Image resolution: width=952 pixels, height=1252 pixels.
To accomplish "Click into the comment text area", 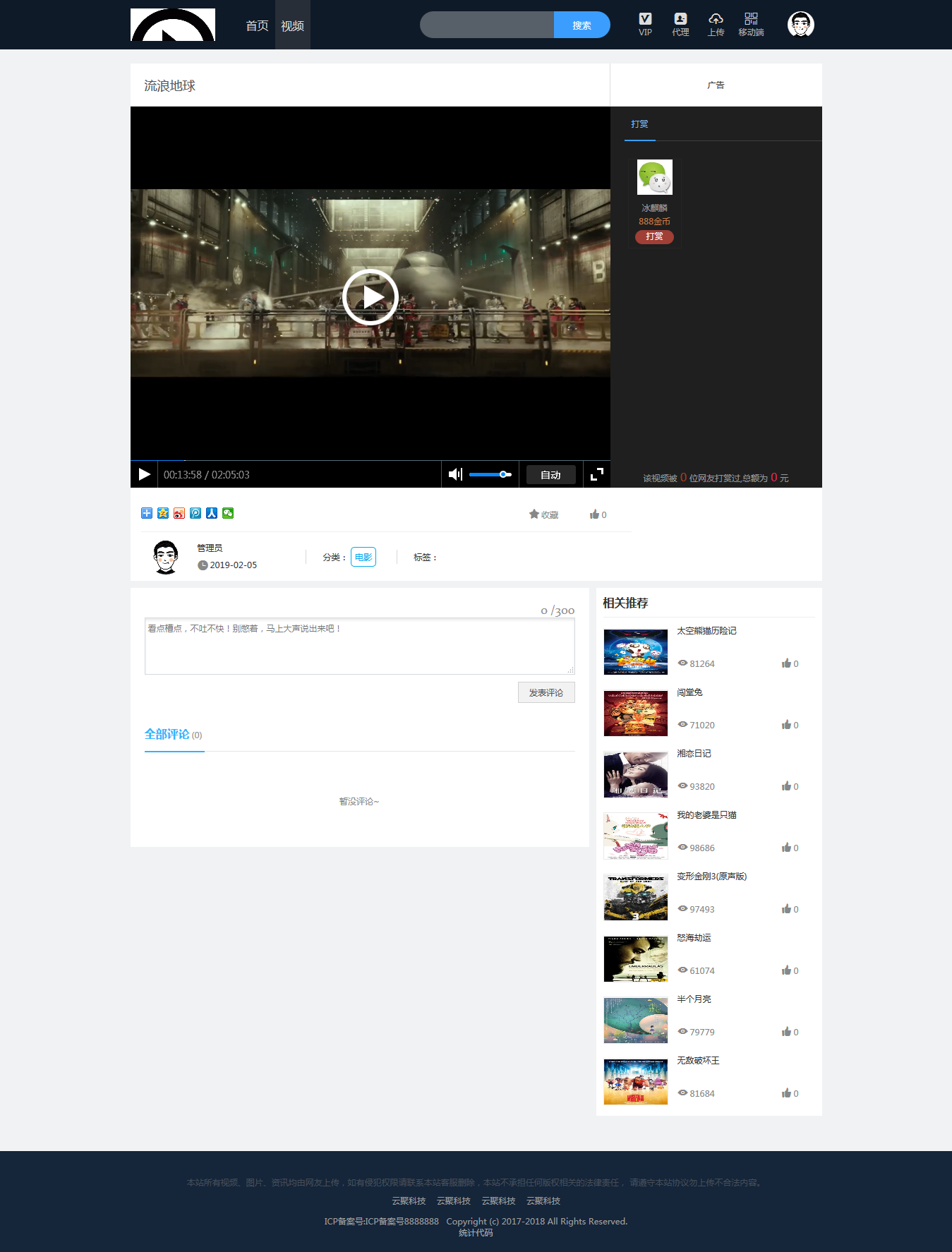I will pos(360,646).
